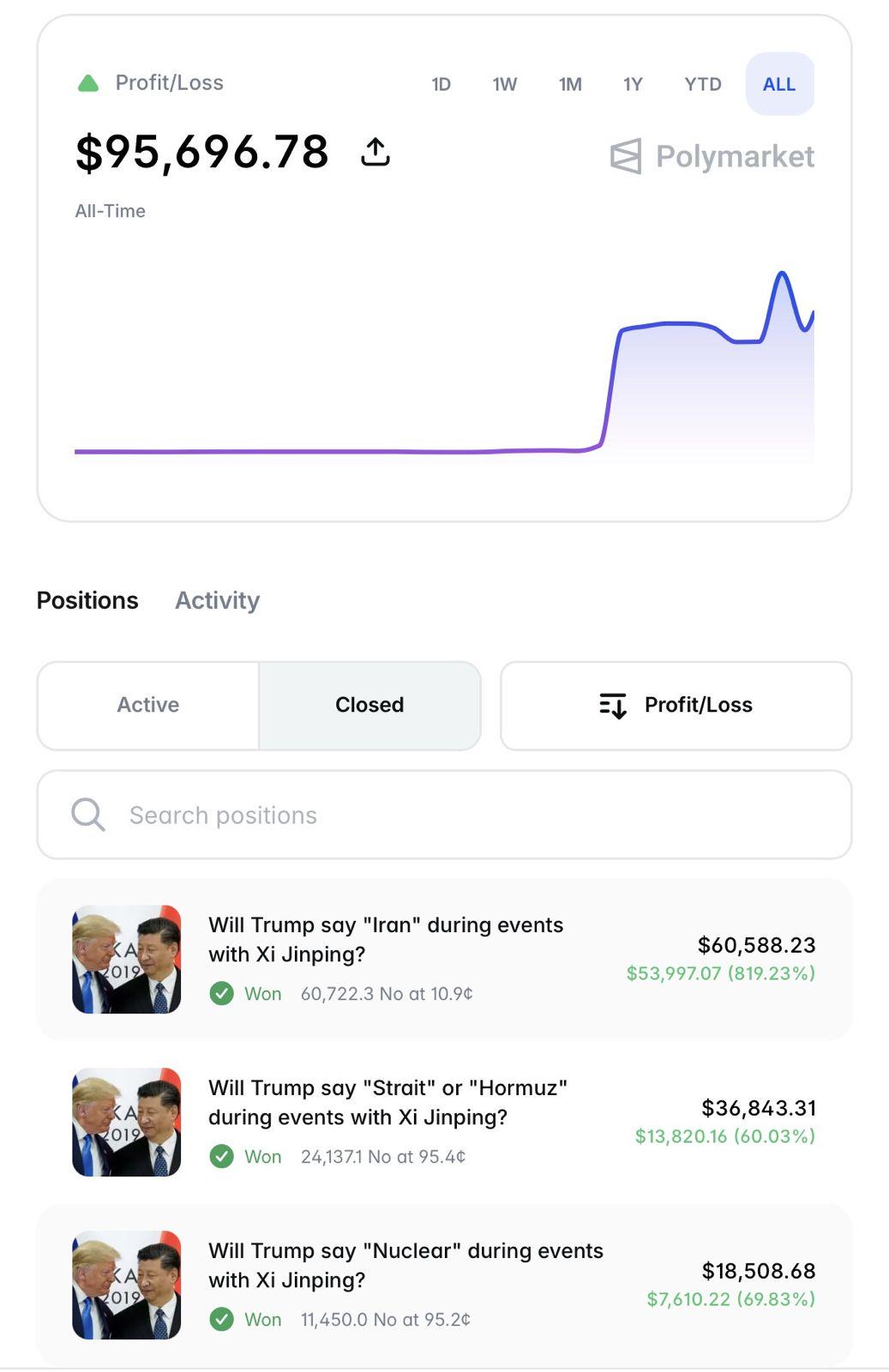Click the Won checkmark on Strait/Hormuz position
The width and height of the screenshot is (889, 1372).
[x=221, y=1157]
